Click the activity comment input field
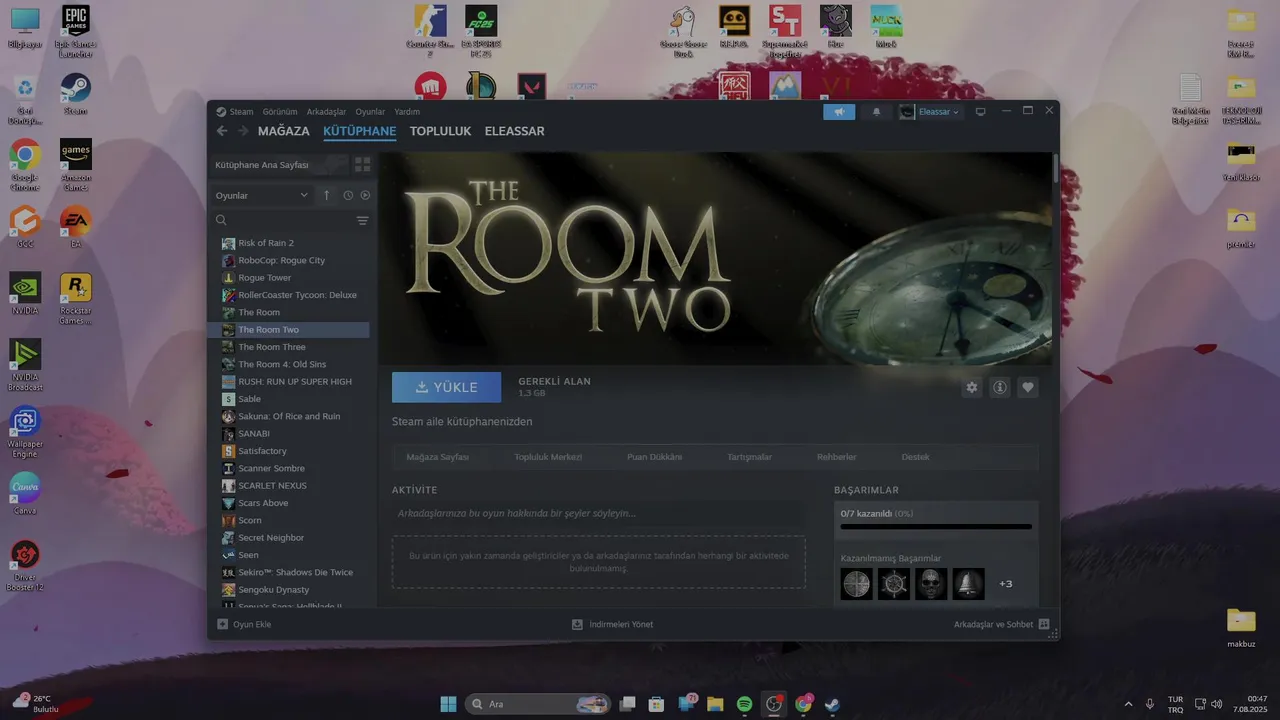The height and width of the screenshot is (720, 1280). [598, 513]
